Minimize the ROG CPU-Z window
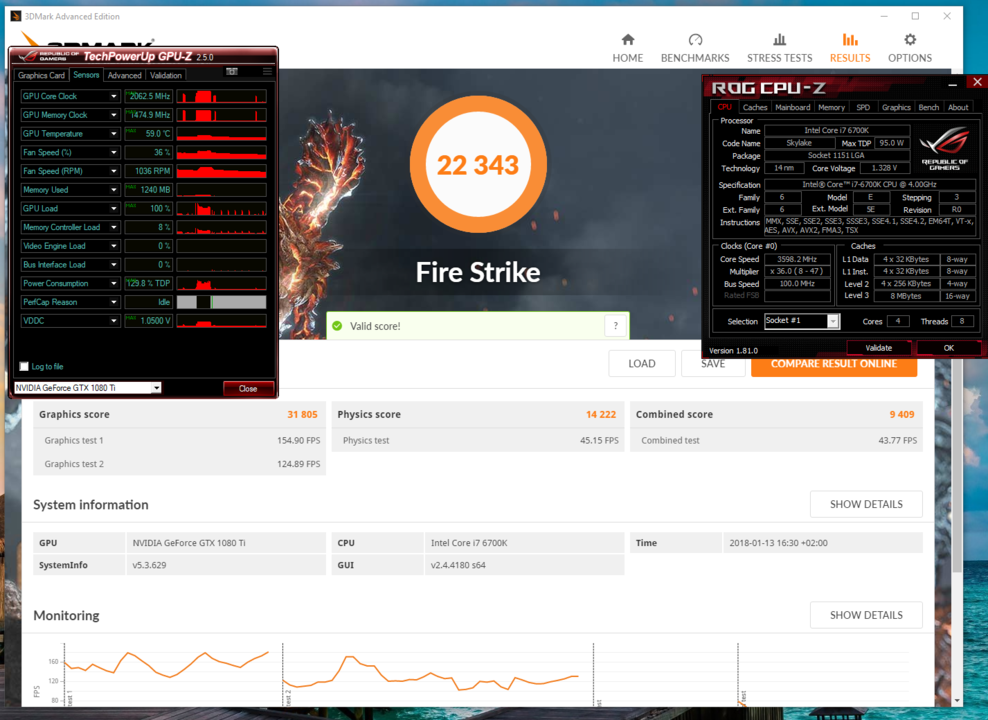Viewport: 988px width, 720px height. tap(953, 83)
